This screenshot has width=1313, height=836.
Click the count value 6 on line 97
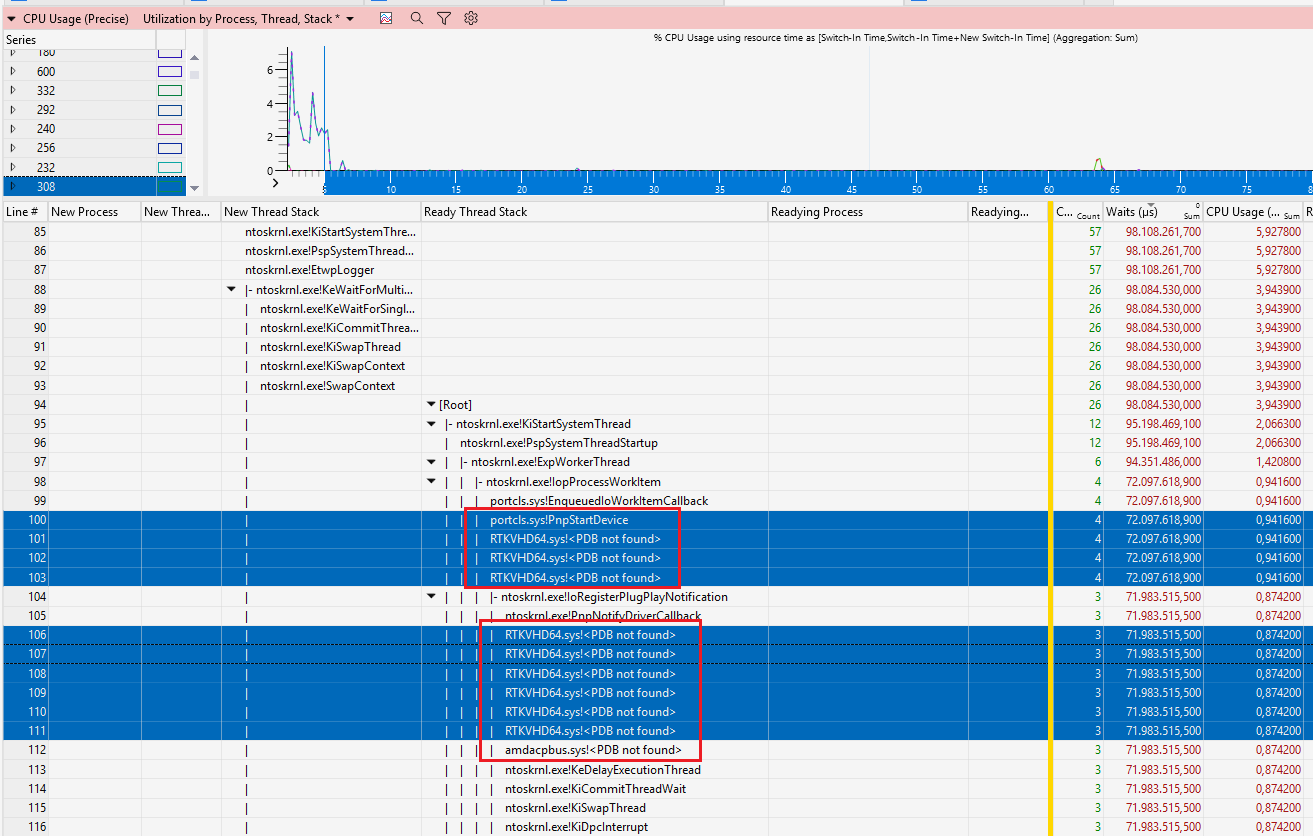tap(1097, 463)
